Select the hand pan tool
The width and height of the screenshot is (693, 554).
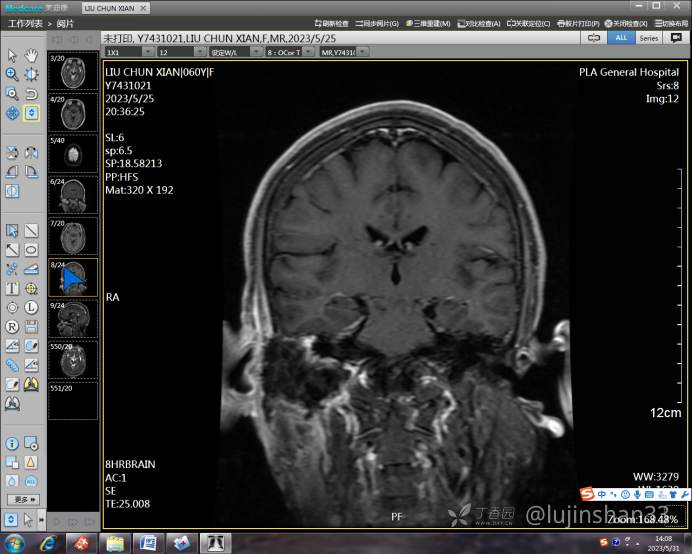31,55
